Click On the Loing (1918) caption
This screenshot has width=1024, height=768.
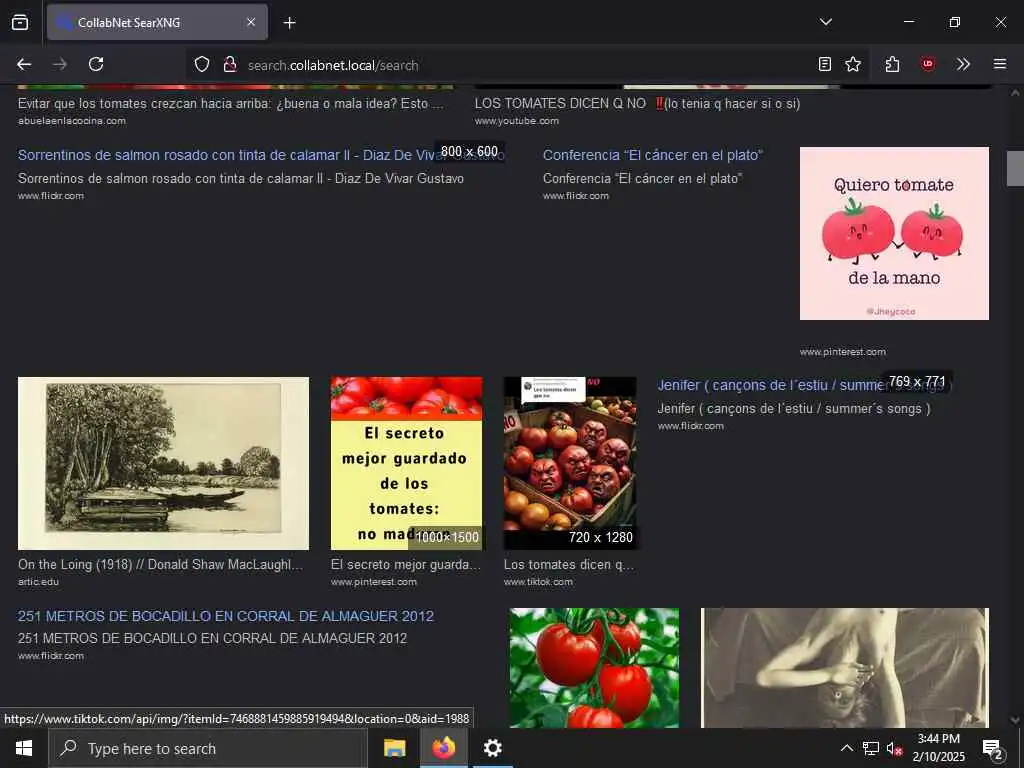[x=160, y=564]
